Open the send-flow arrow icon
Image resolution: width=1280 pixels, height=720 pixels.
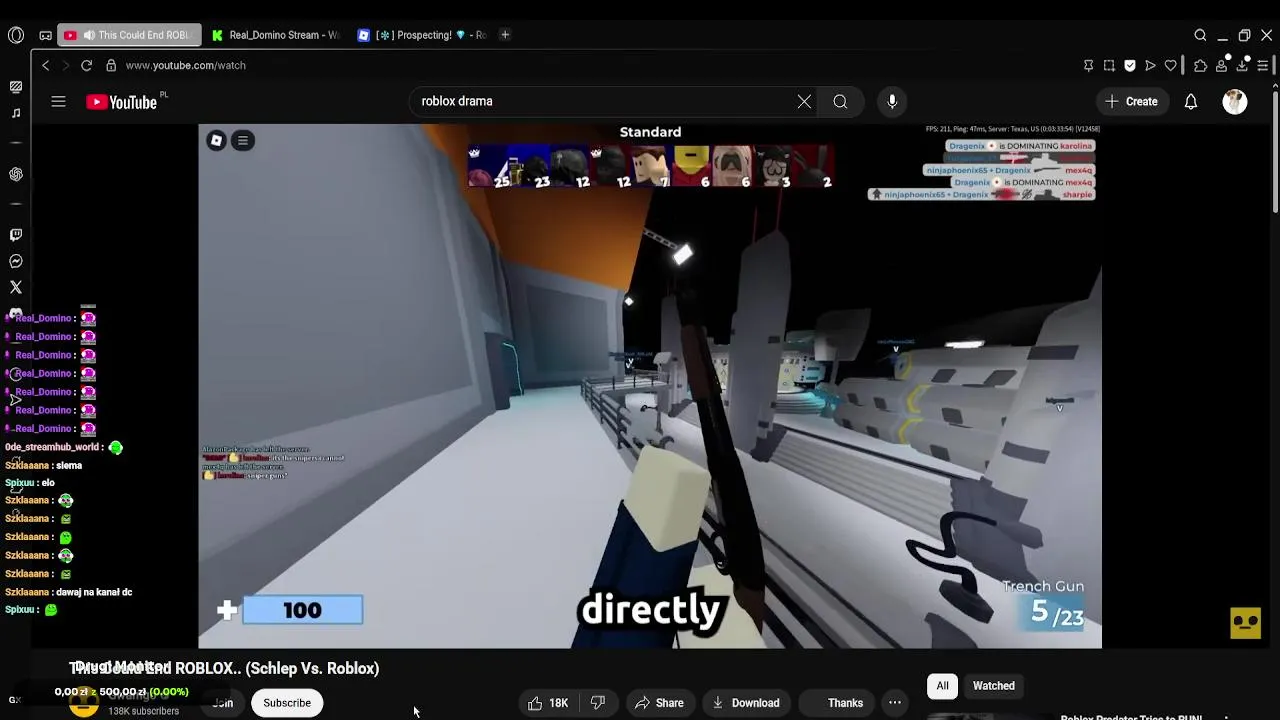coord(1150,65)
